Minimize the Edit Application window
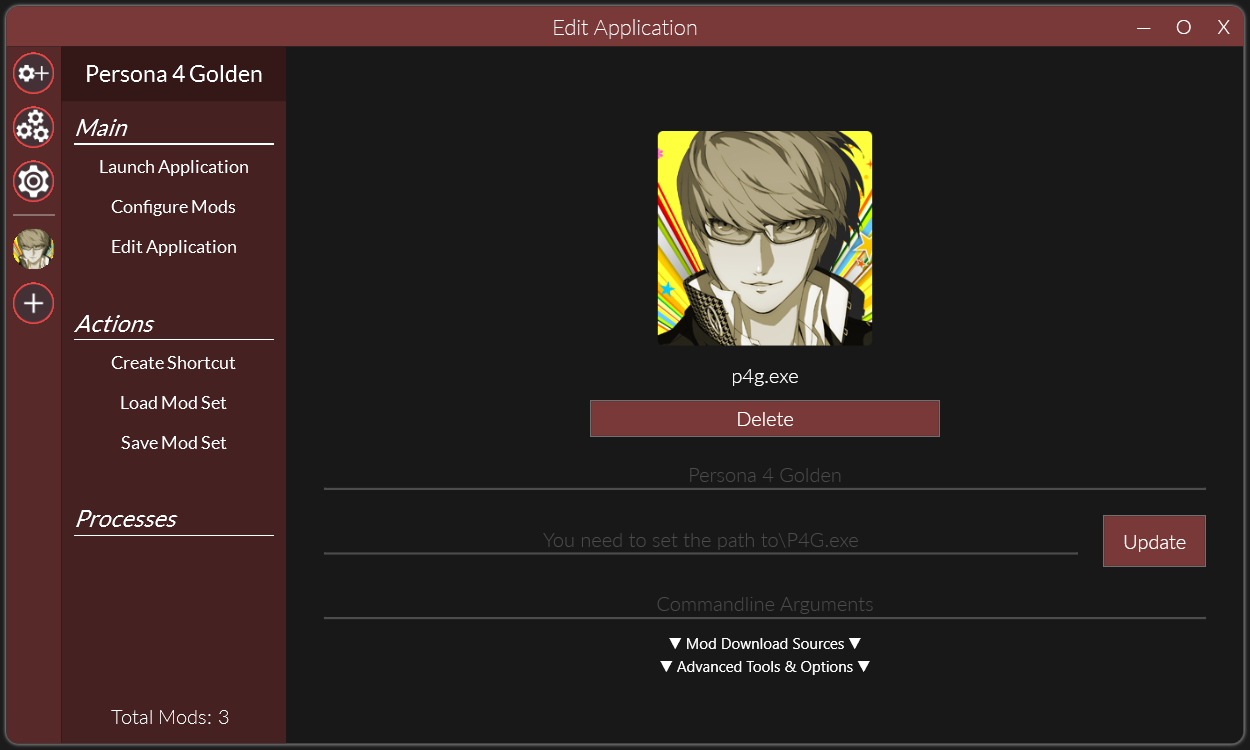Image resolution: width=1250 pixels, height=750 pixels. coord(1144,28)
